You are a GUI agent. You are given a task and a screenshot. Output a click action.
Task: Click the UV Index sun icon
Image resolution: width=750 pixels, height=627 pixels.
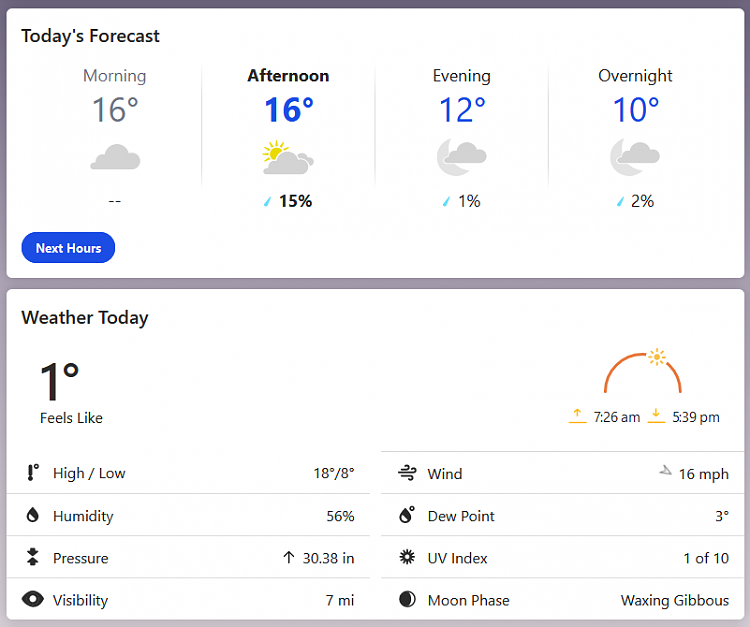pyautogui.click(x=407, y=557)
